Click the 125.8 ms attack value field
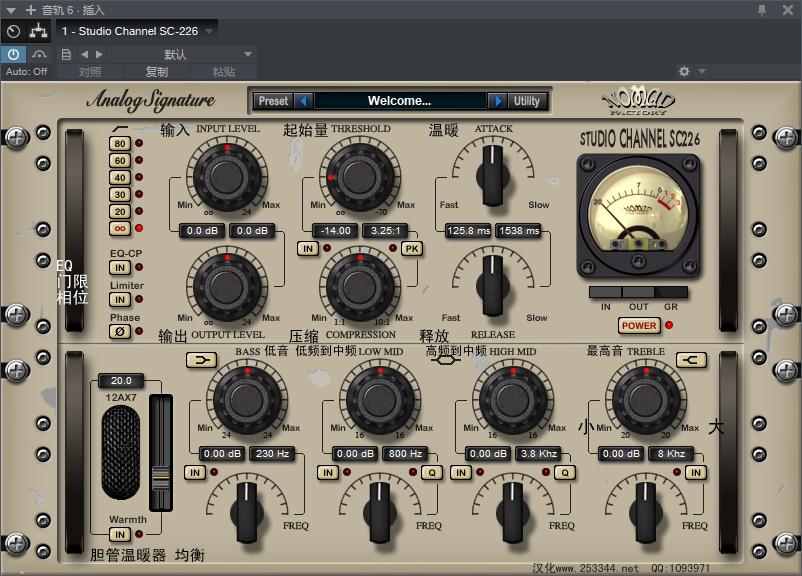Image resolution: width=802 pixels, height=576 pixels. coord(469,231)
